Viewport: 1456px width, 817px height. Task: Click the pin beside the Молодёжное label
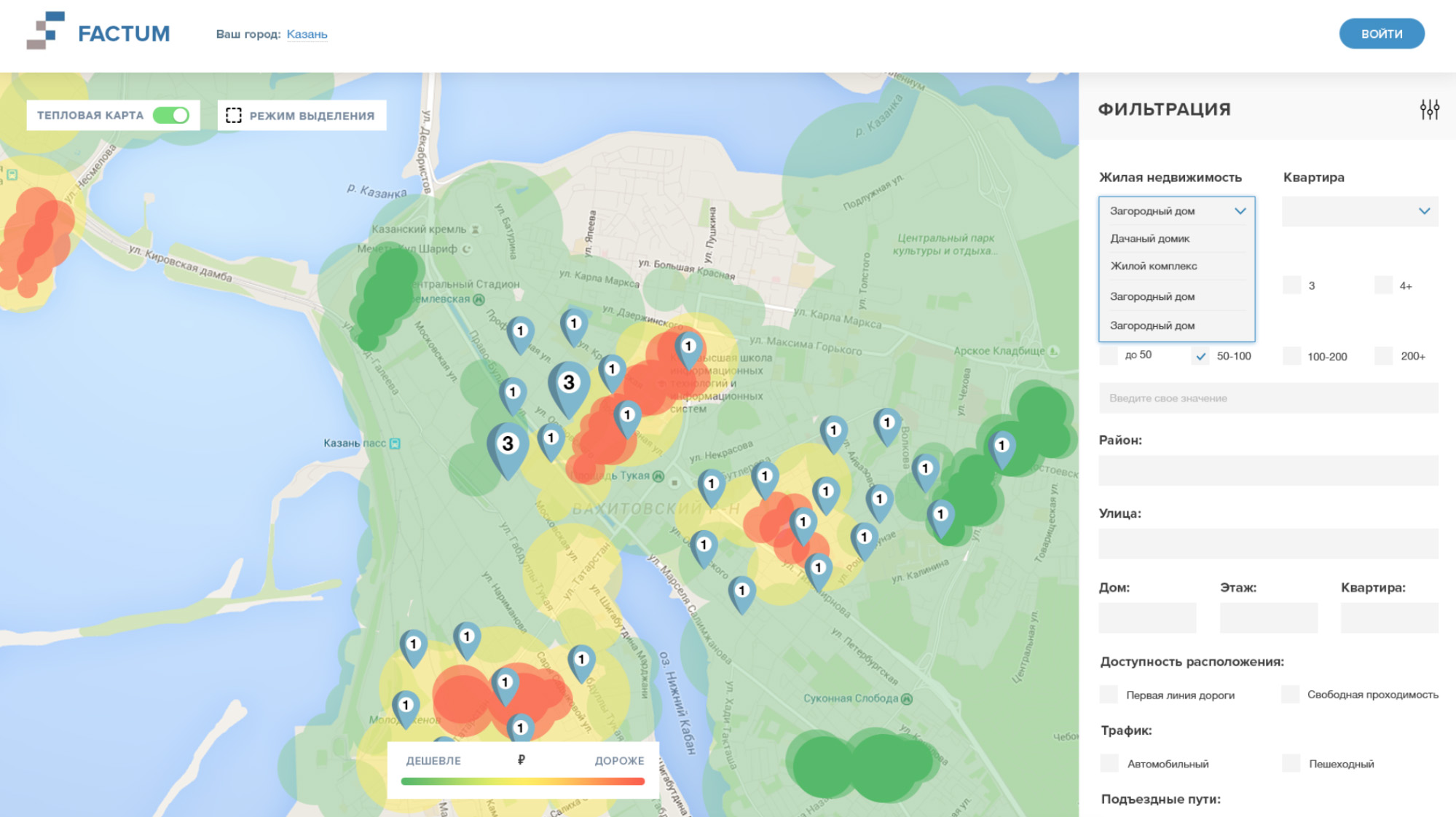click(x=406, y=709)
